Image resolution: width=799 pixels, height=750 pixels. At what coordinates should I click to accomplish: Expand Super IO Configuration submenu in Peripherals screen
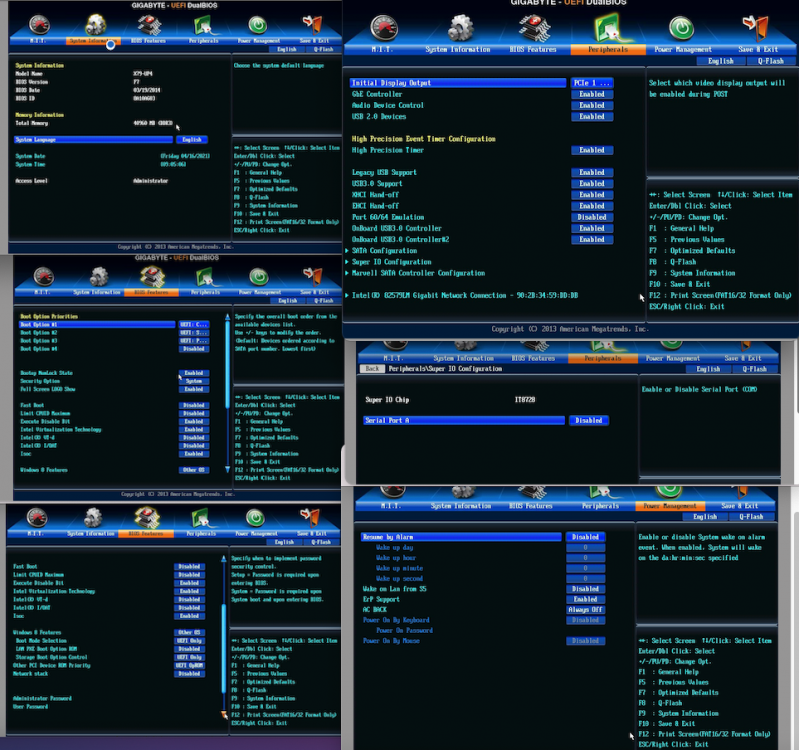(x=391, y=262)
